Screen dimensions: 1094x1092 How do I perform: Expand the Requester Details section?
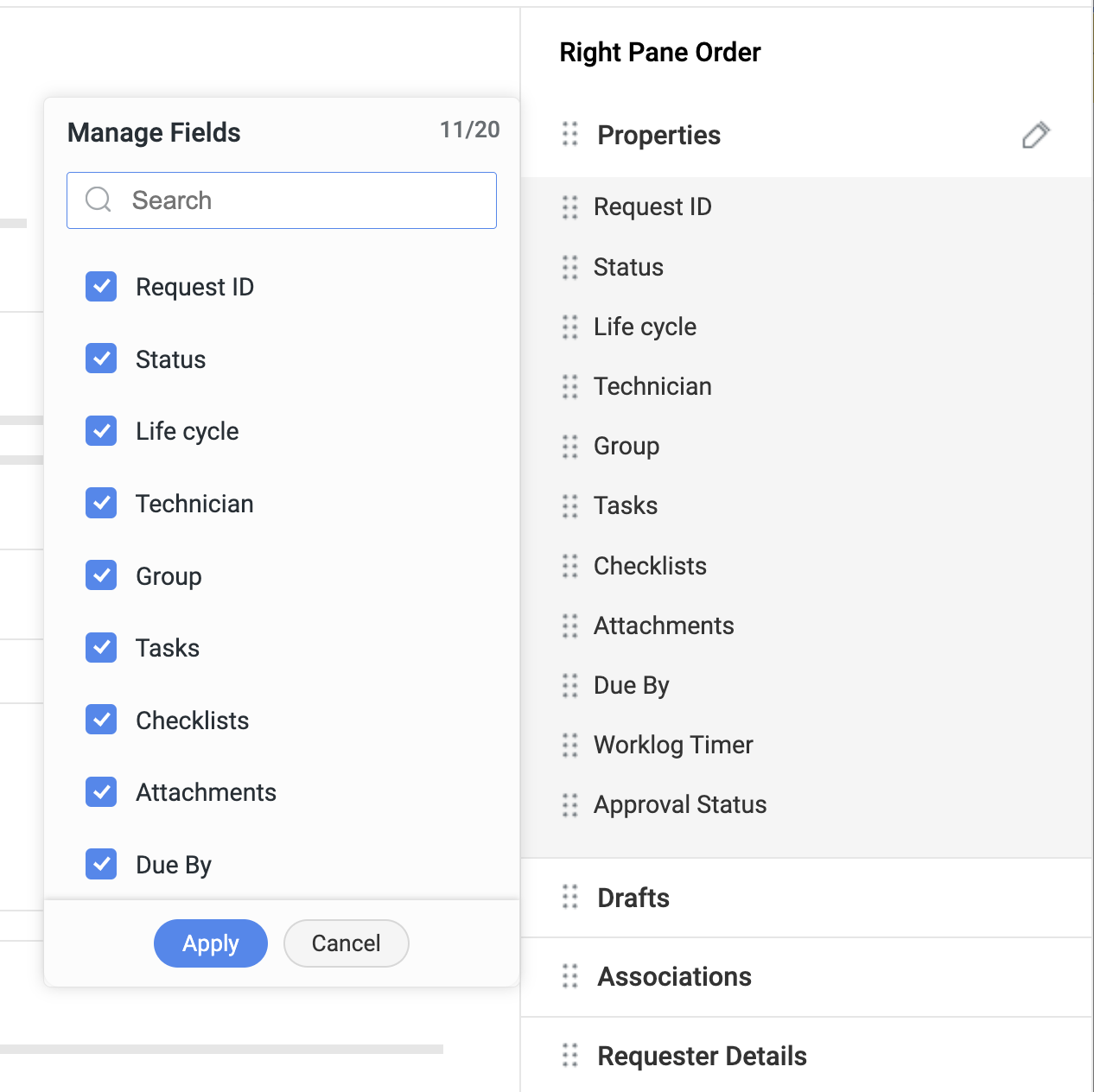coord(702,1056)
